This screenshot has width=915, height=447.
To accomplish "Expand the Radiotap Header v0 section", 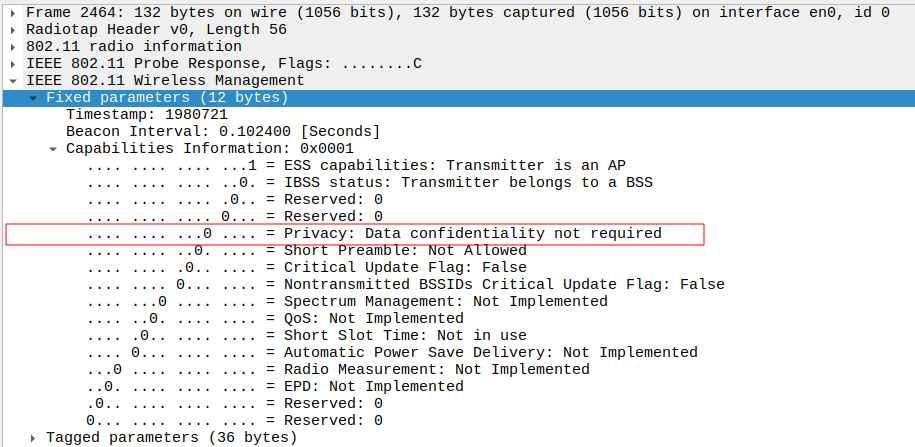I will pos(13,30).
